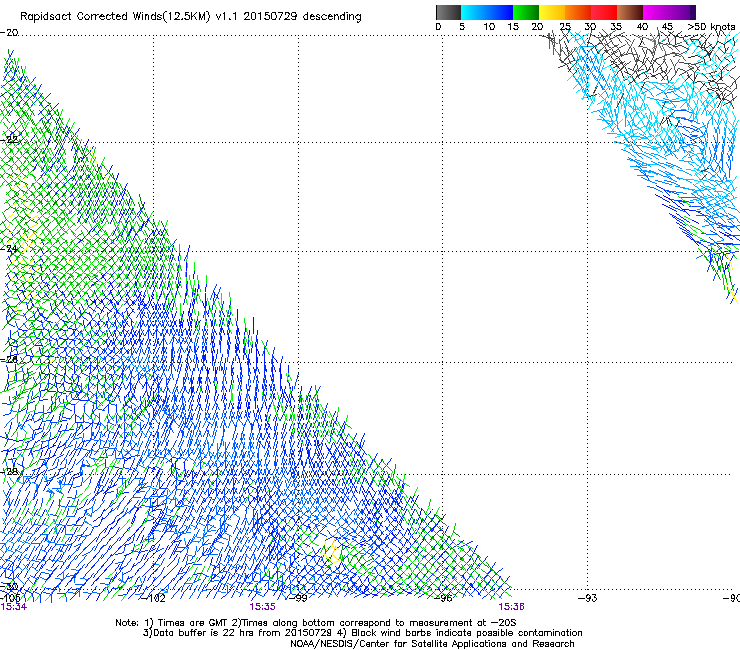Click the gray 0-5 knots legend swatch
The width and height of the screenshot is (740, 650).
pyautogui.click(x=448, y=12)
